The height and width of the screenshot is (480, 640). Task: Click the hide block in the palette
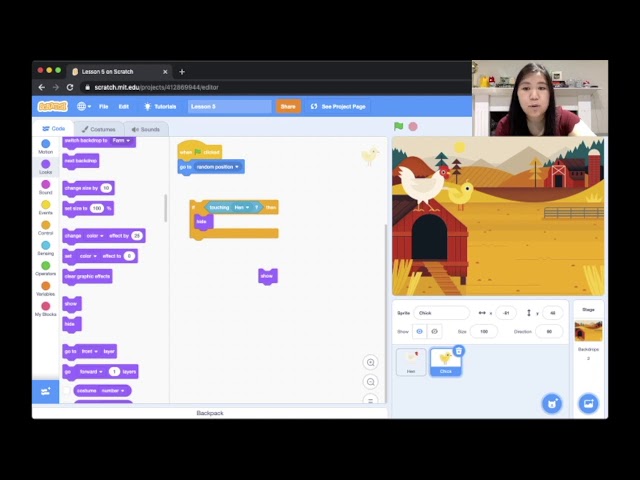coord(72,324)
